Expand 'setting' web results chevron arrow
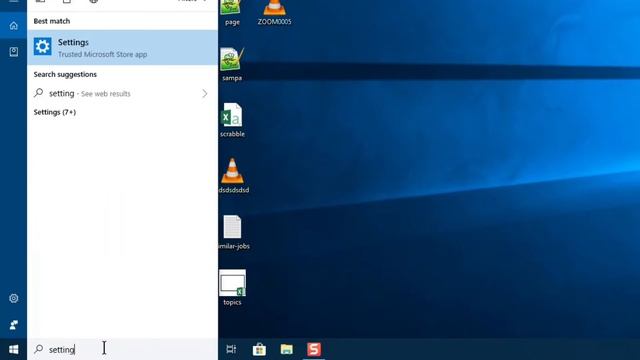The height and width of the screenshot is (360, 640). (204, 94)
